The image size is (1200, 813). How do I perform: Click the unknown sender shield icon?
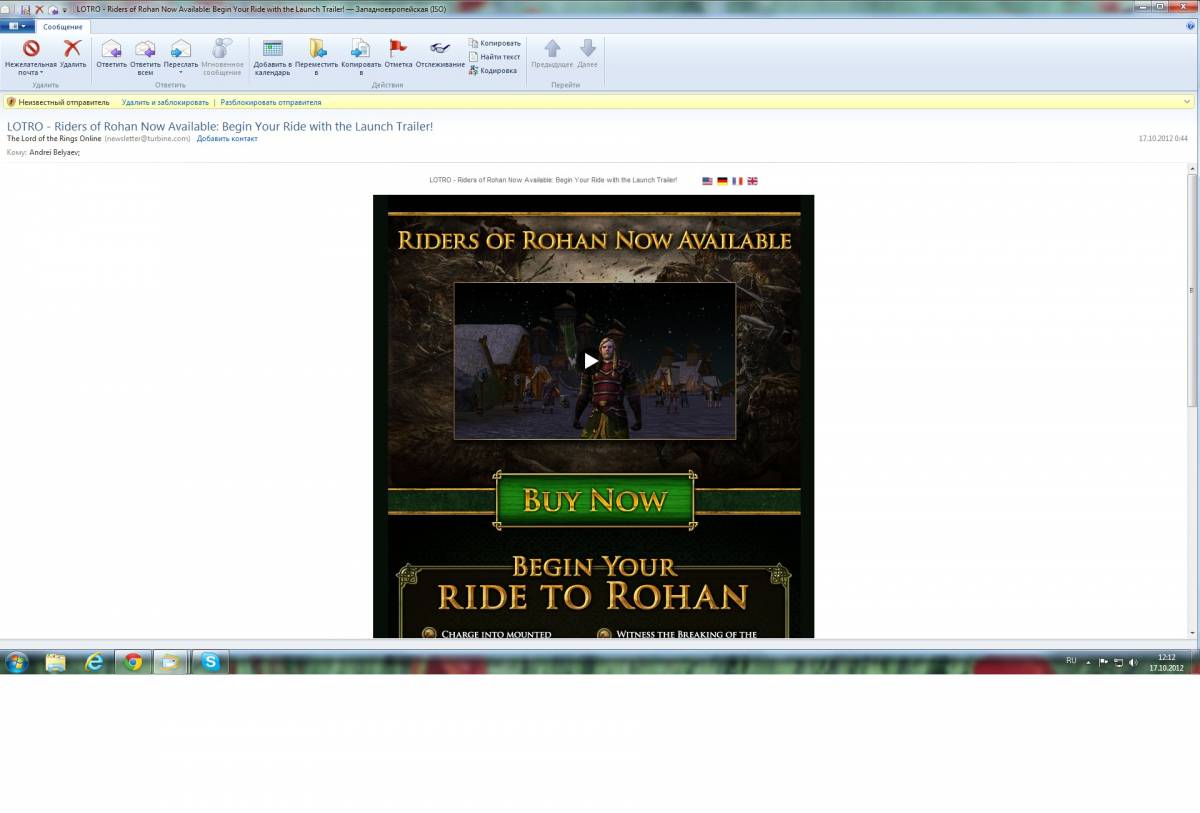tap(11, 102)
